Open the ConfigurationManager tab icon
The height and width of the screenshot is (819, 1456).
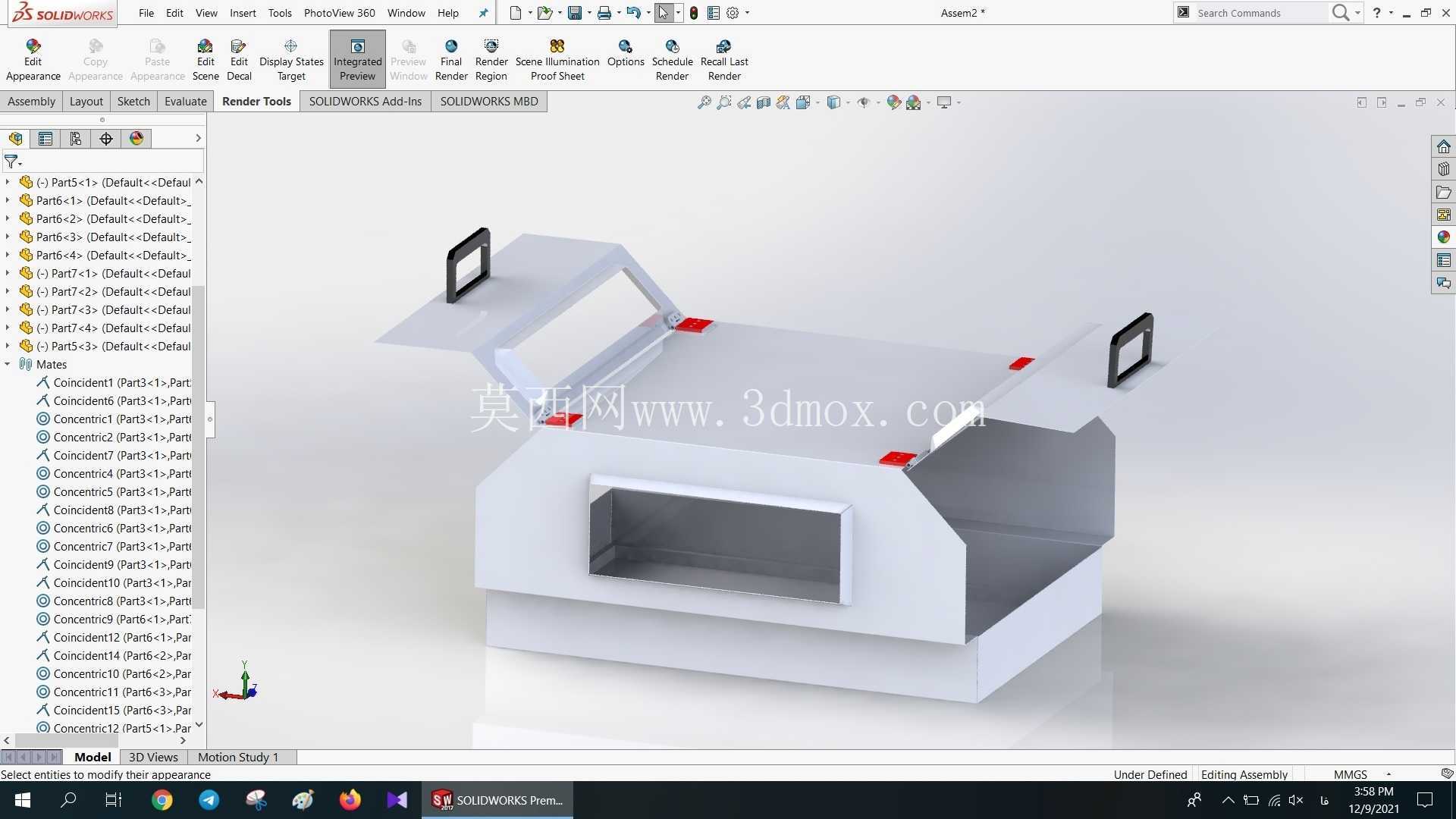[75, 138]
